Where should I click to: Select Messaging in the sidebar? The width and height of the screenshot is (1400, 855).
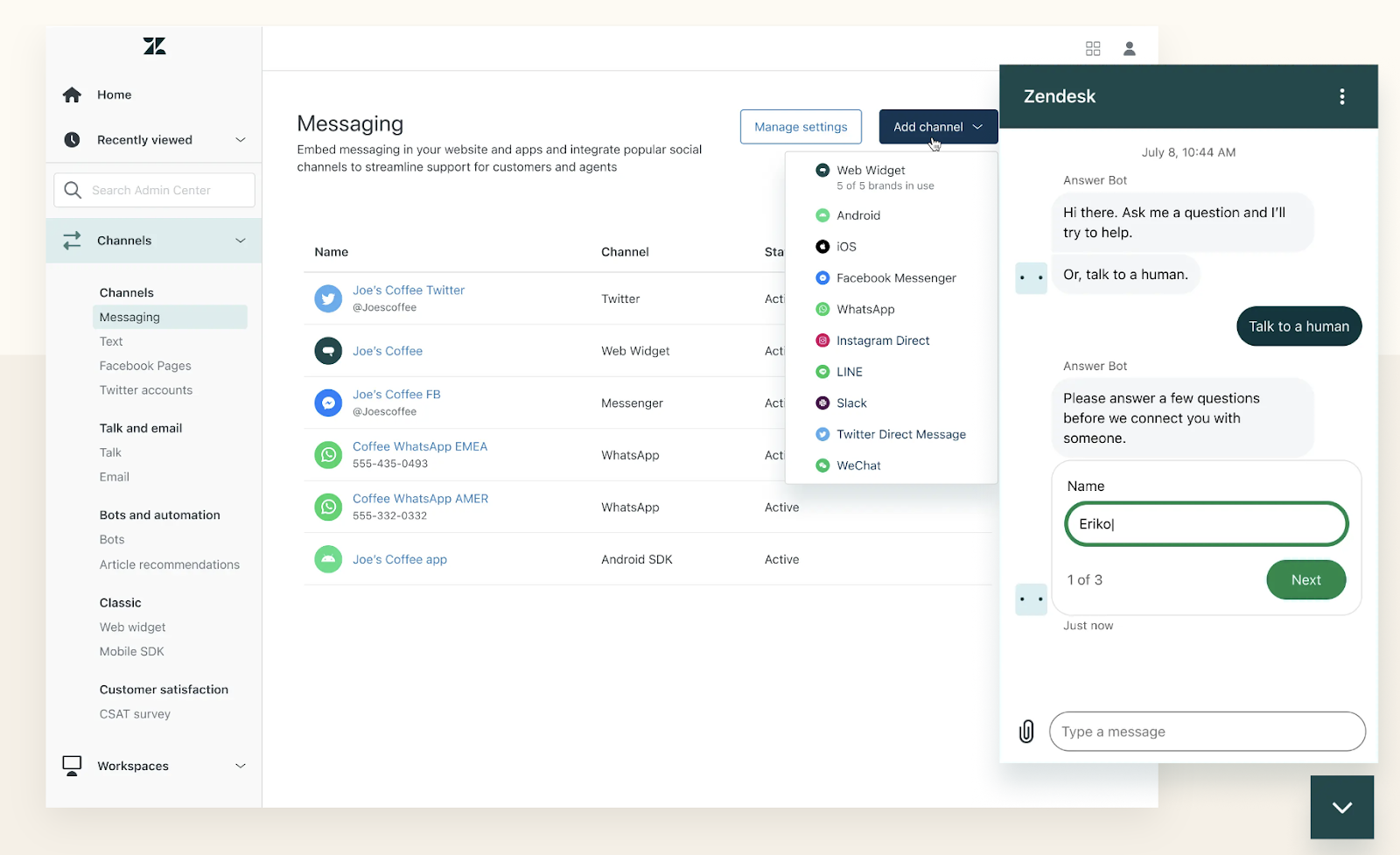pyautogui.click(x=170, y=317)
